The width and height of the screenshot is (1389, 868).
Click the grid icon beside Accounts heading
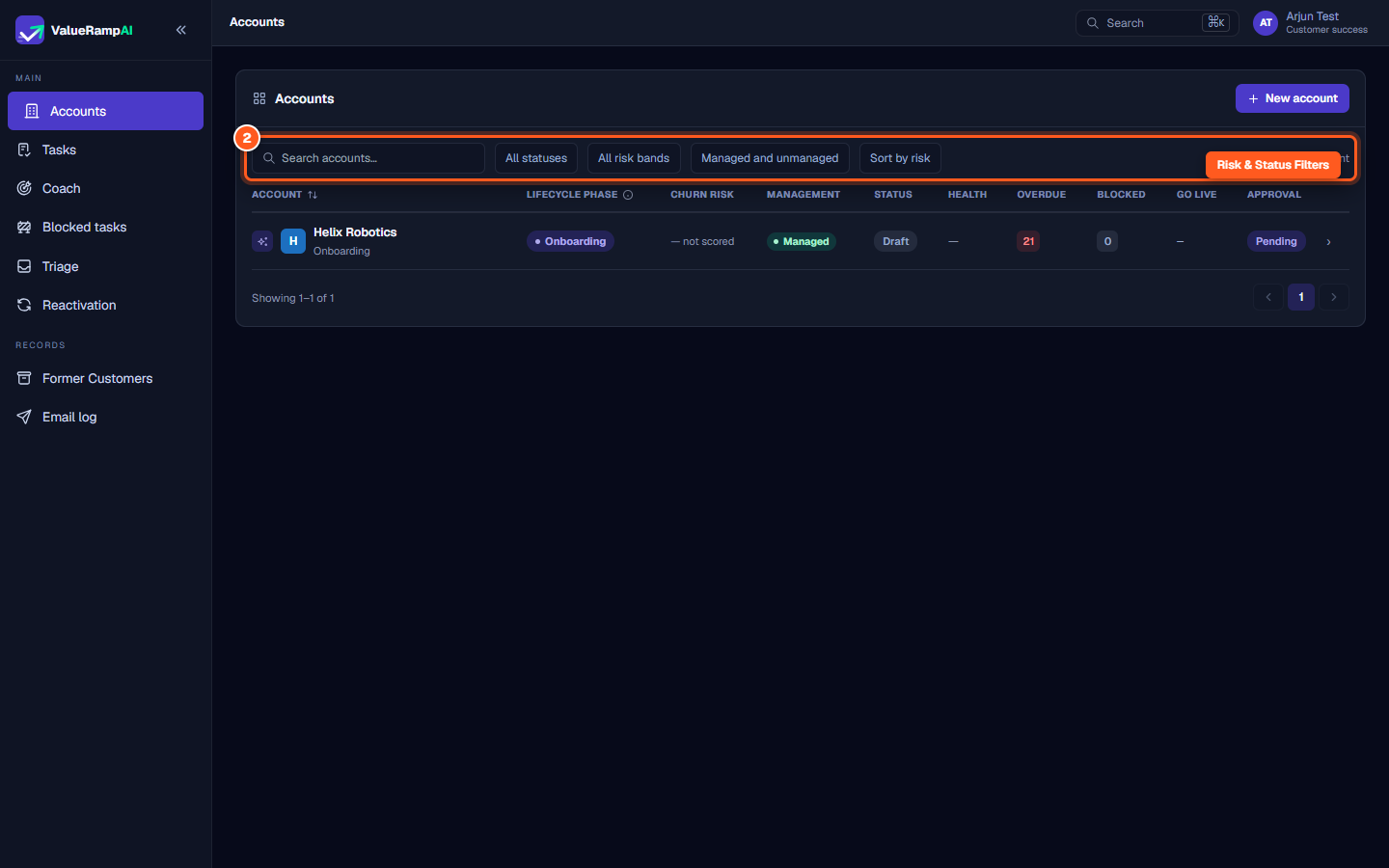tap(259, 98)
